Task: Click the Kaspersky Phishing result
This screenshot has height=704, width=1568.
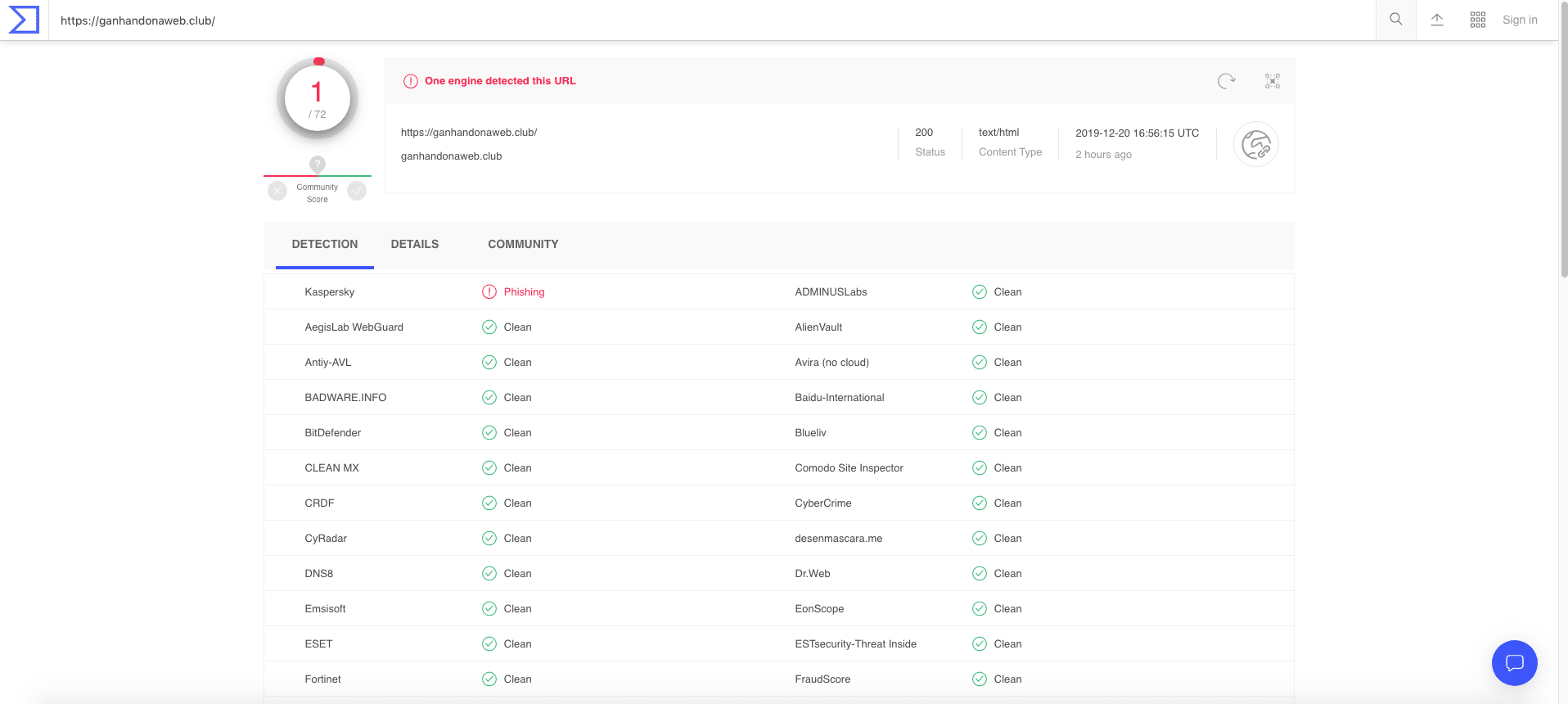Action: 524,292
